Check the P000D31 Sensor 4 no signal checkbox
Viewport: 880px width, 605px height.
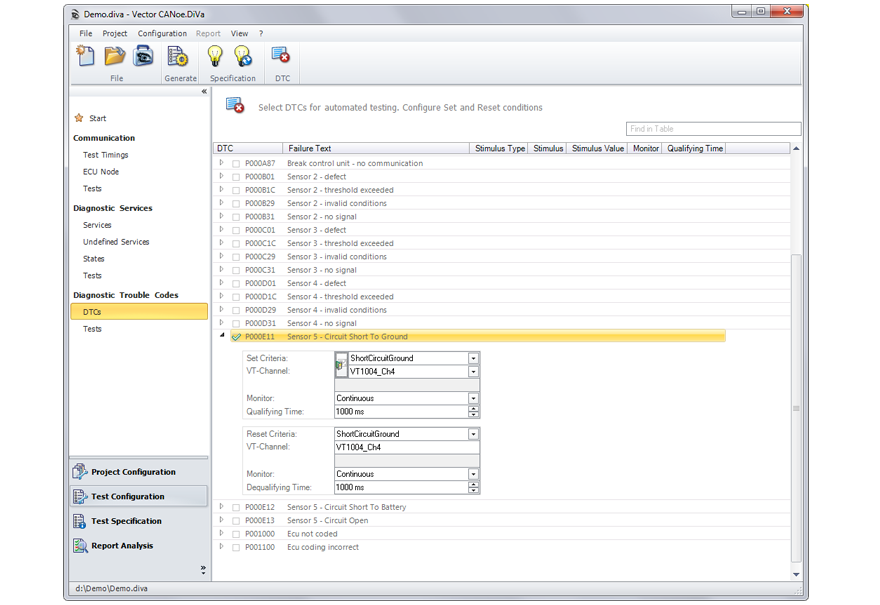(236, 324)
